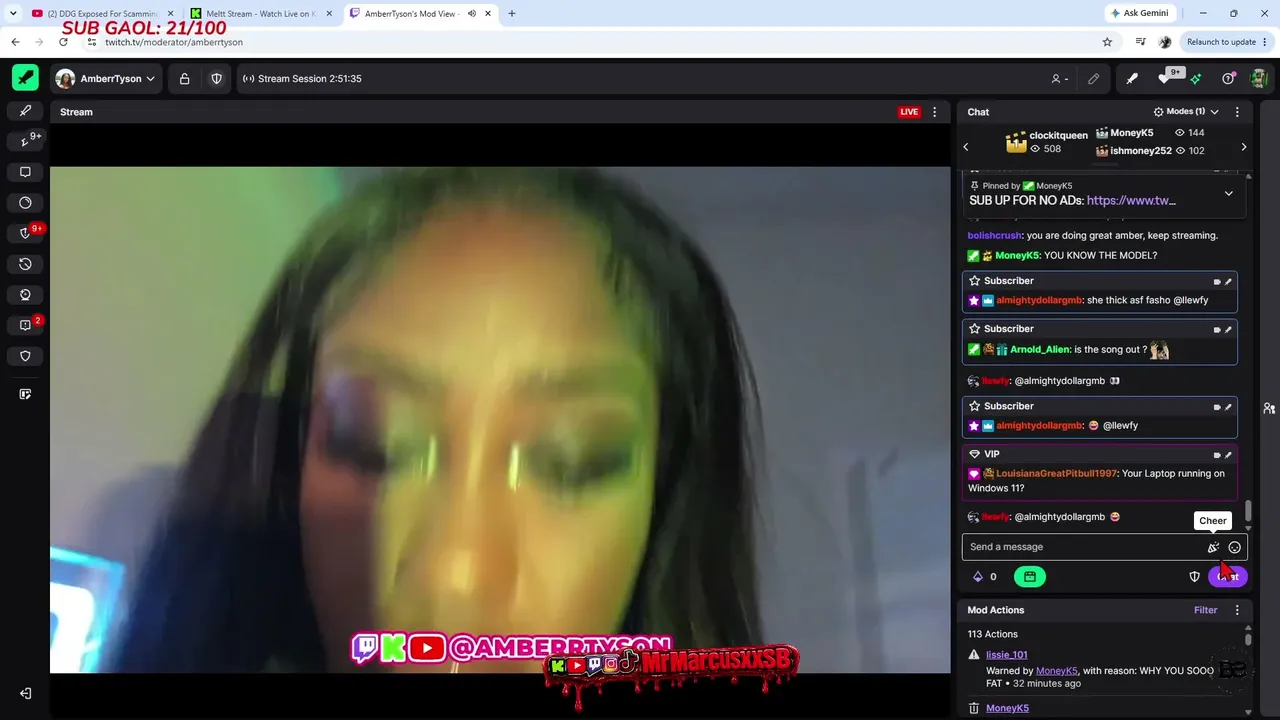Open the AmberrTyson channel dropdown
This screenshot has width=1280, height=720.
coord(105,79)
